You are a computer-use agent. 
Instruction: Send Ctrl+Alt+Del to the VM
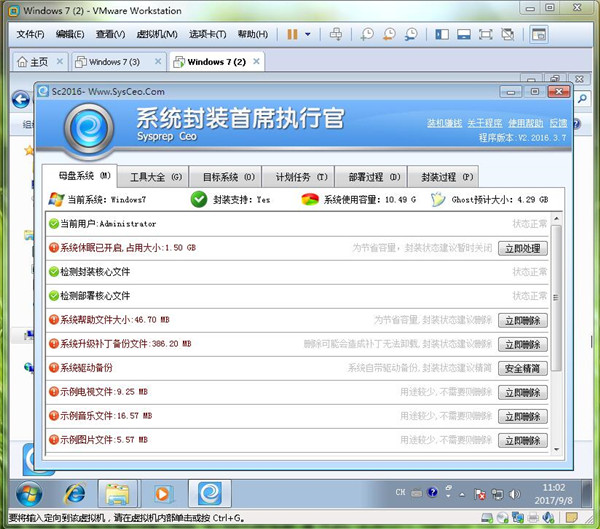(336, 34)
